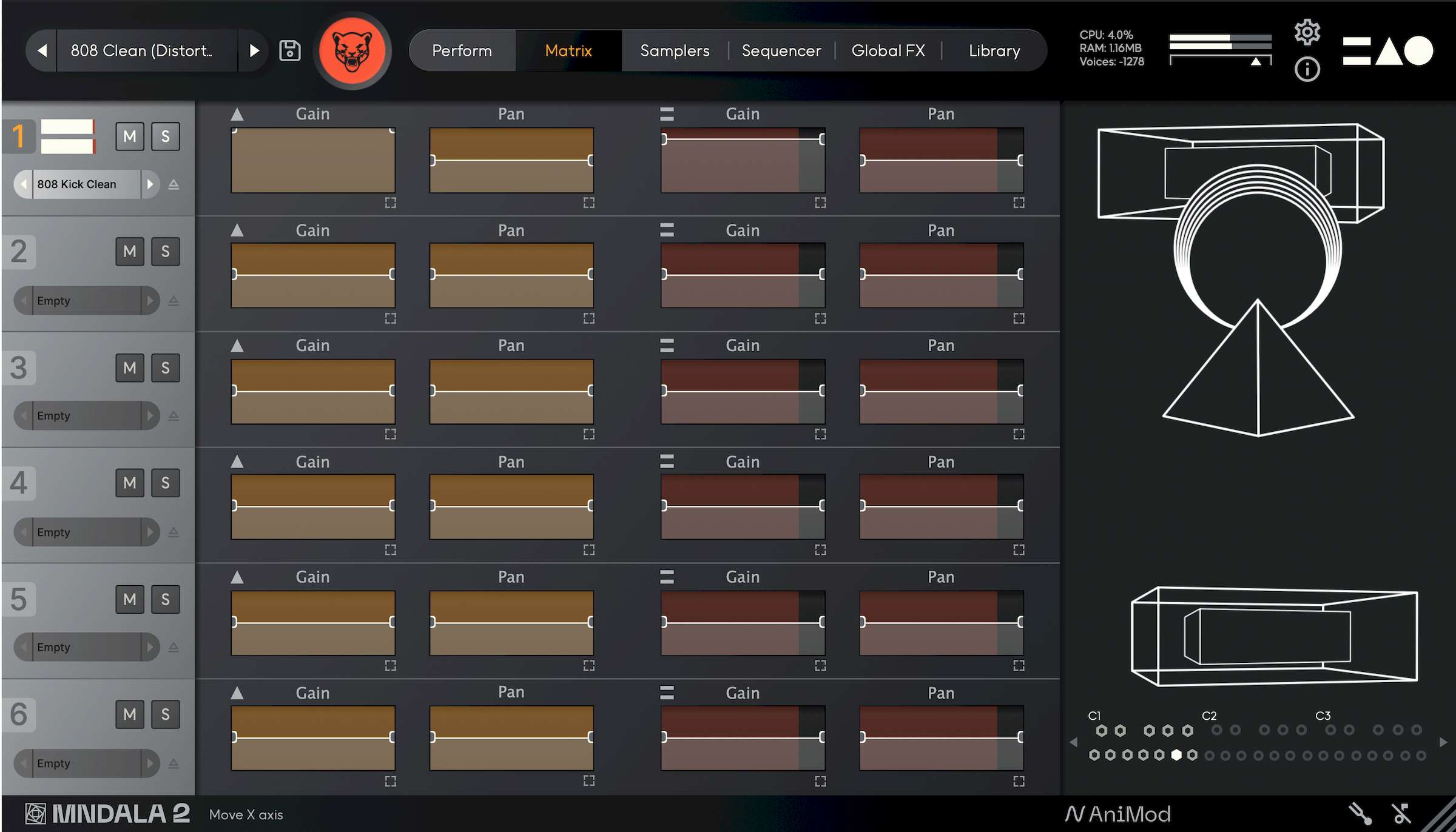The image size is (1456, 832).
Task: Switch to the Samplers tab
Action: [x=675, y=50]
